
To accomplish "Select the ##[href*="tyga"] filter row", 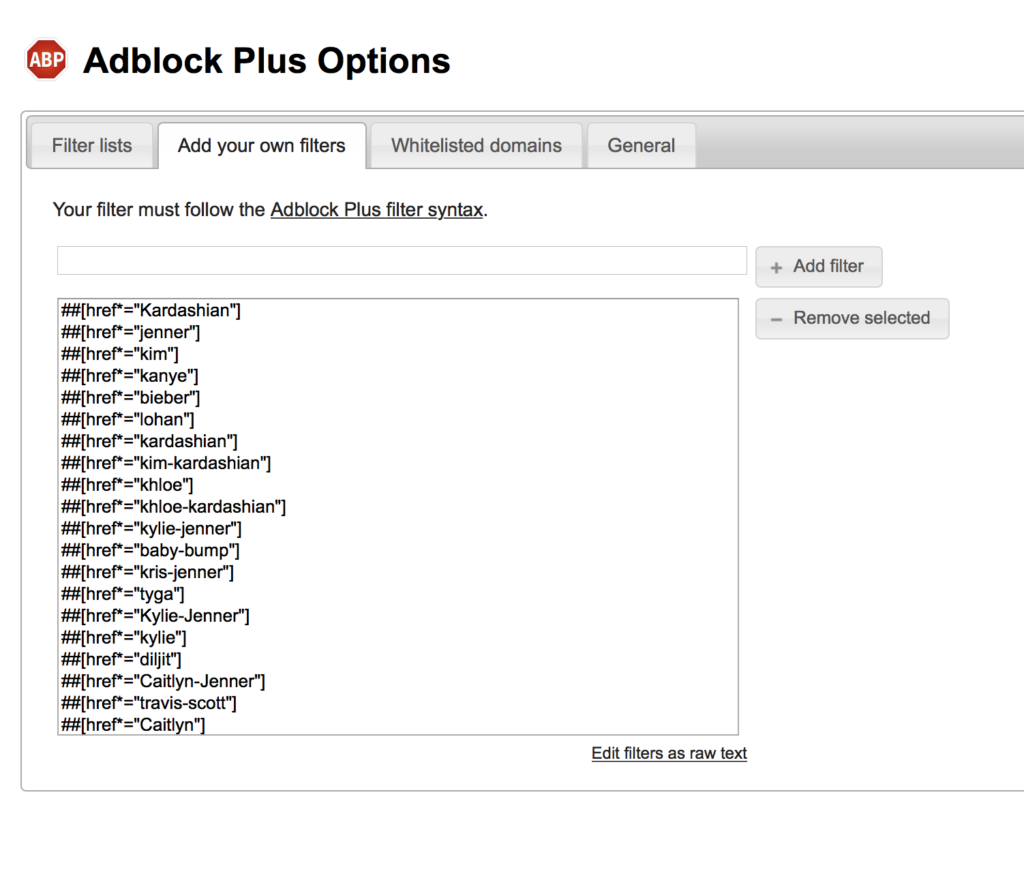I will 398,594.
